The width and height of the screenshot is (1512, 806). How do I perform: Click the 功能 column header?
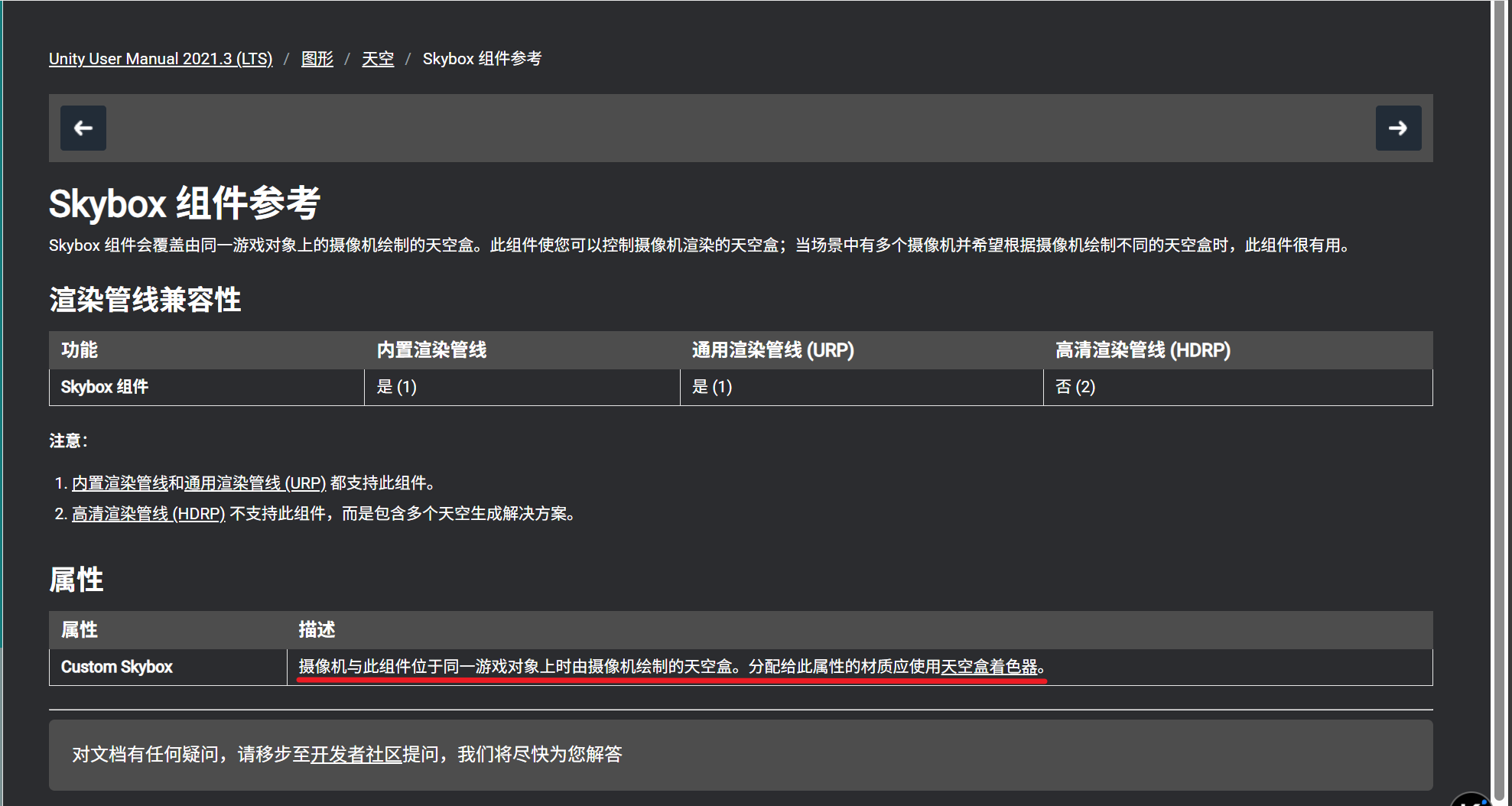point(207,350)
